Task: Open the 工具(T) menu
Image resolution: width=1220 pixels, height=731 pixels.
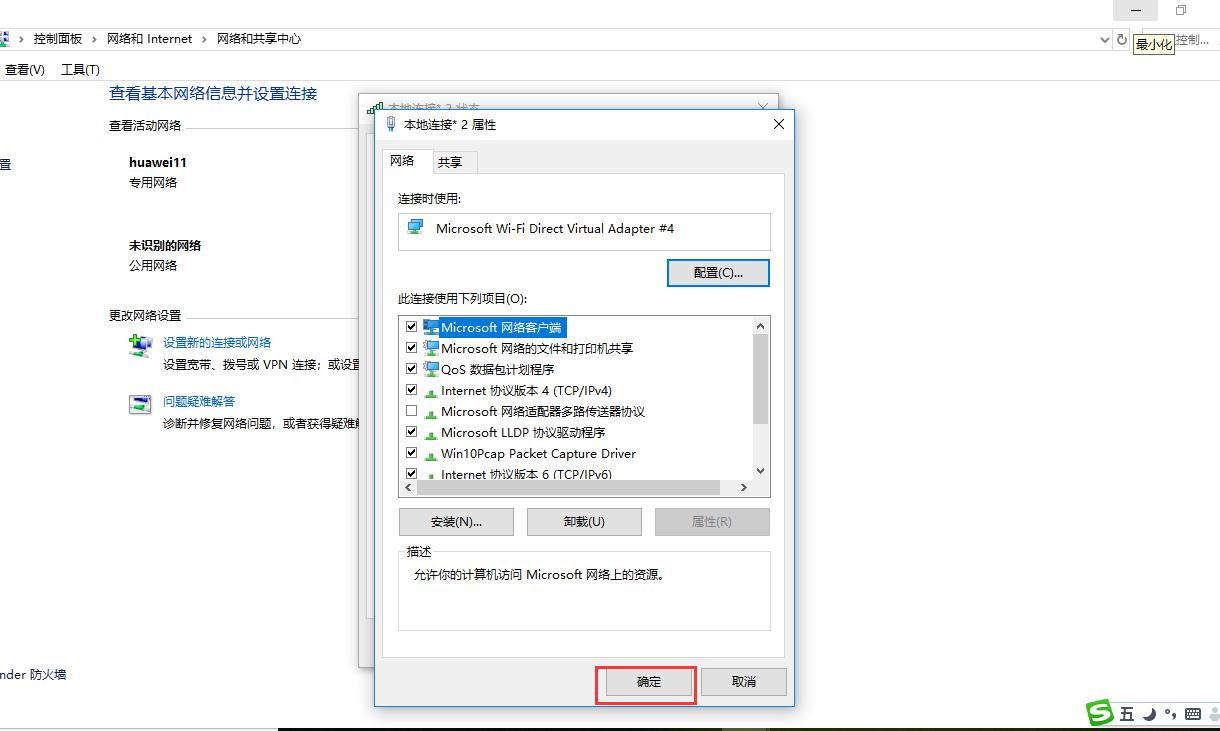Action: click(80, 70)
